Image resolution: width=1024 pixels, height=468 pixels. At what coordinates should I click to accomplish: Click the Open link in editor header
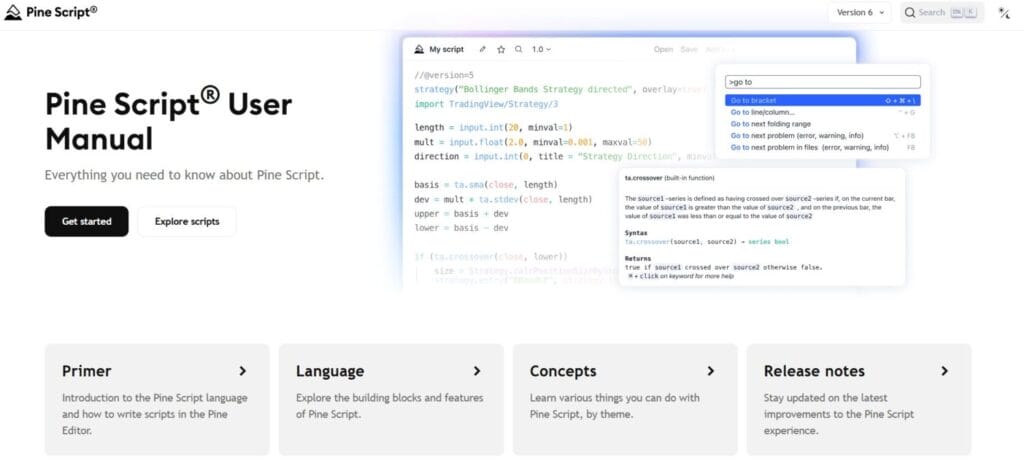pyautogui.click(x=663, y=49)
